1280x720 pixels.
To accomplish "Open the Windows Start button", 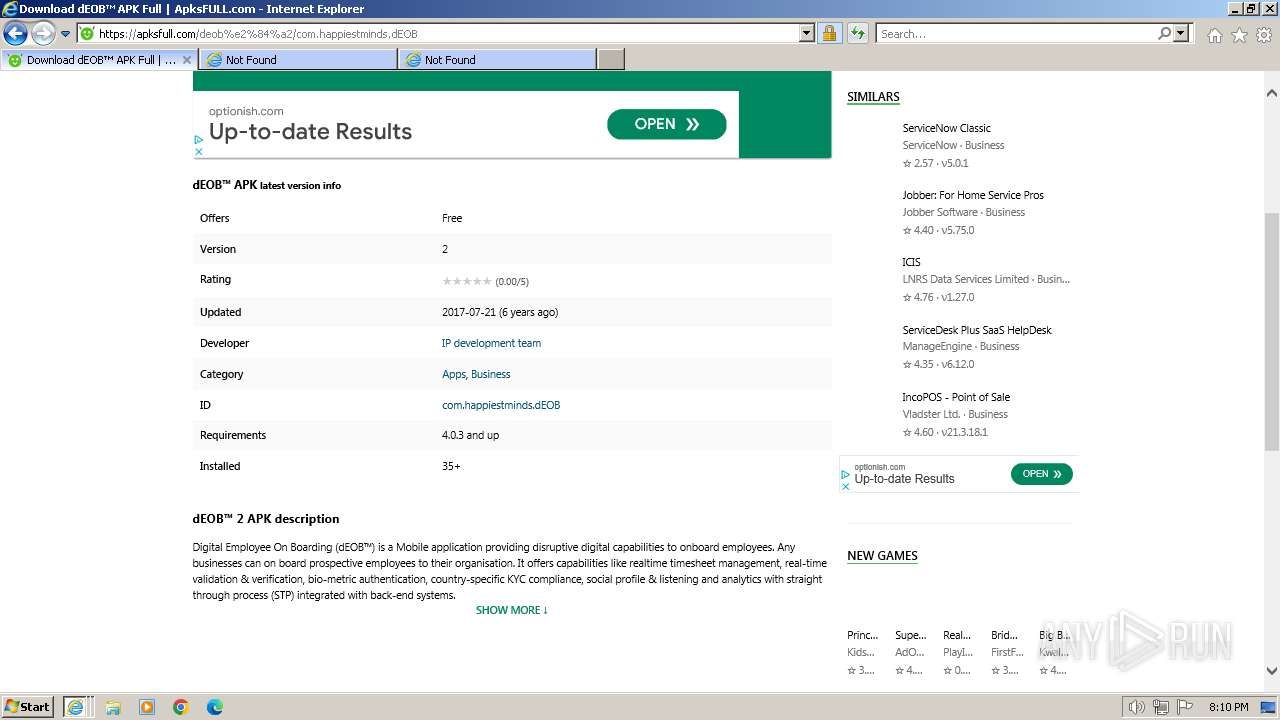I will pos(28,706).
